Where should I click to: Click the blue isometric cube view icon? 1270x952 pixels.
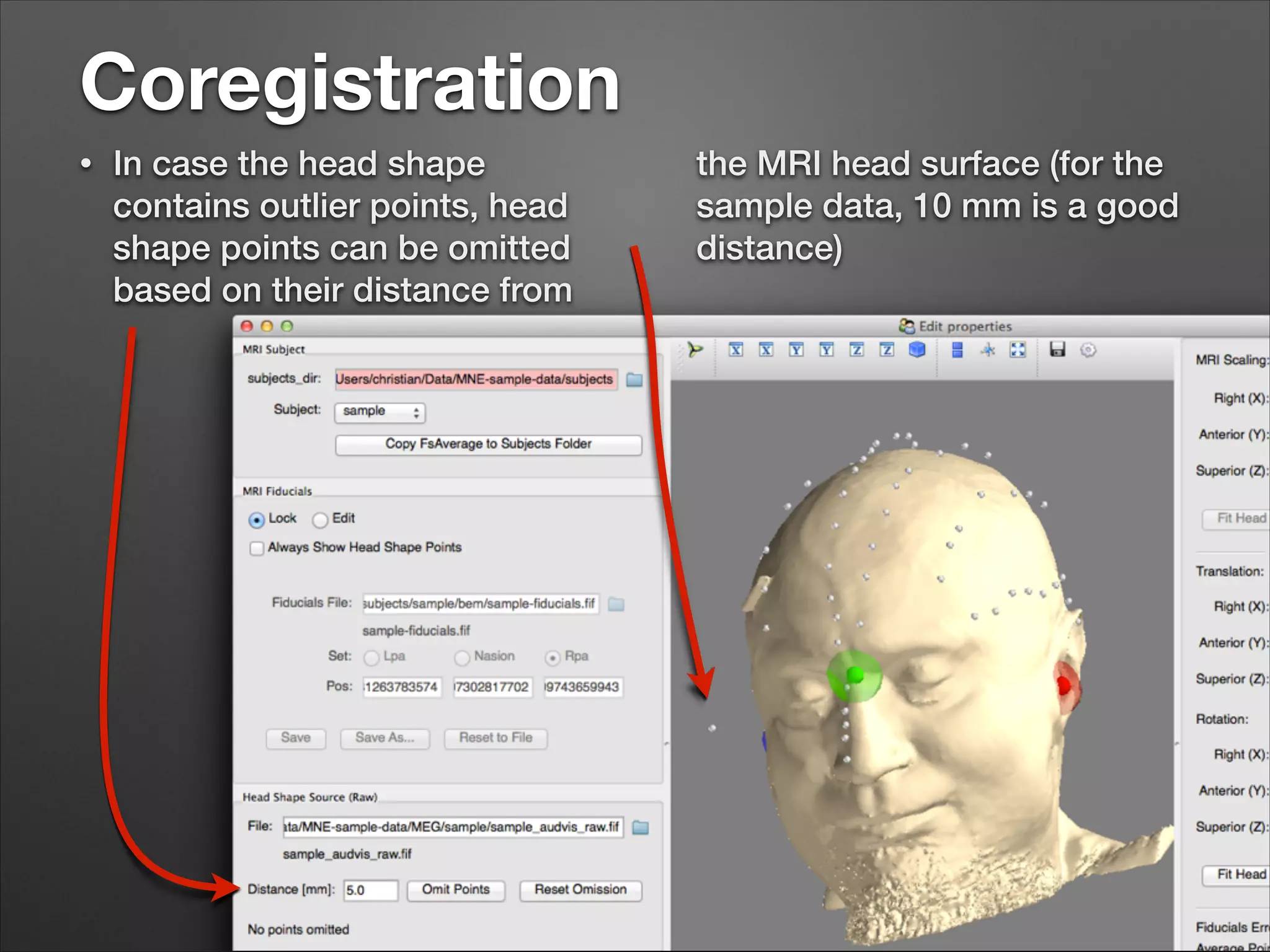tap(917, 350)
